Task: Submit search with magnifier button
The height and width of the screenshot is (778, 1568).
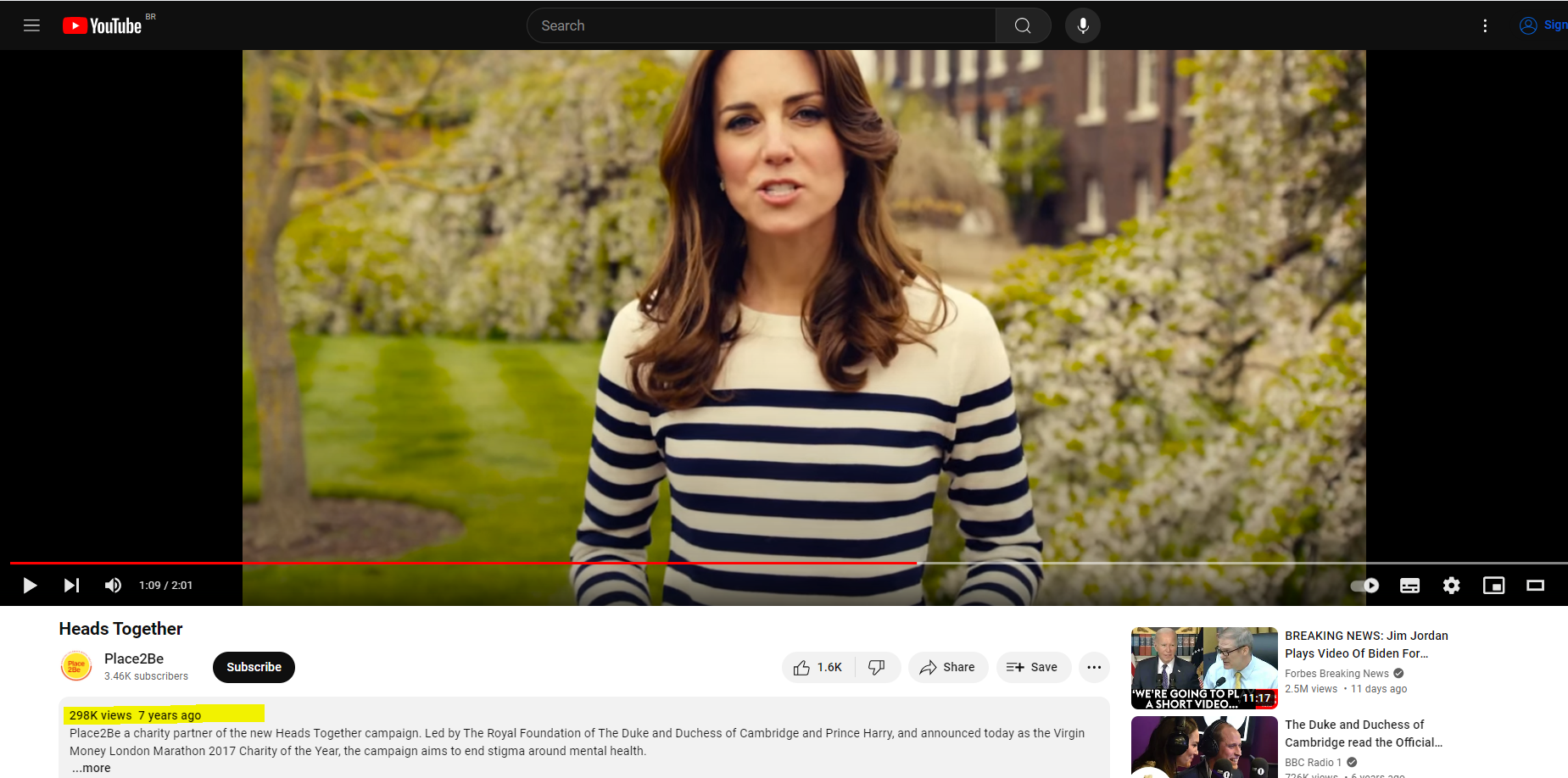Action: point(1023,25)
